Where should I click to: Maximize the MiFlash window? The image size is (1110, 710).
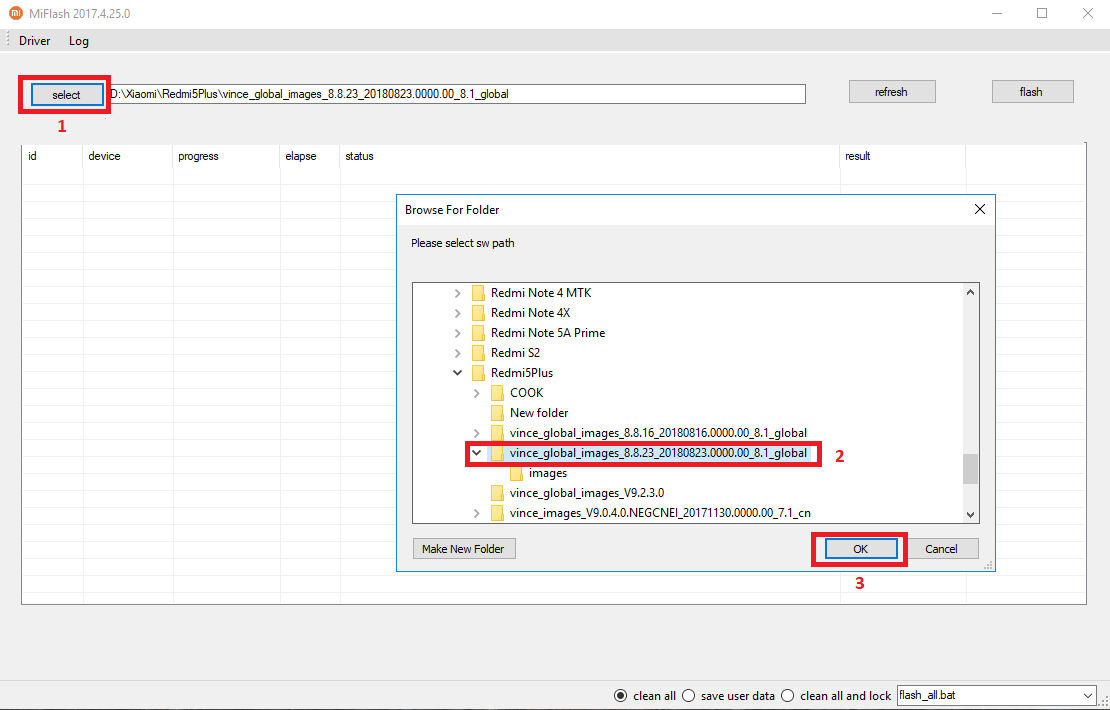click(1042, 13)
